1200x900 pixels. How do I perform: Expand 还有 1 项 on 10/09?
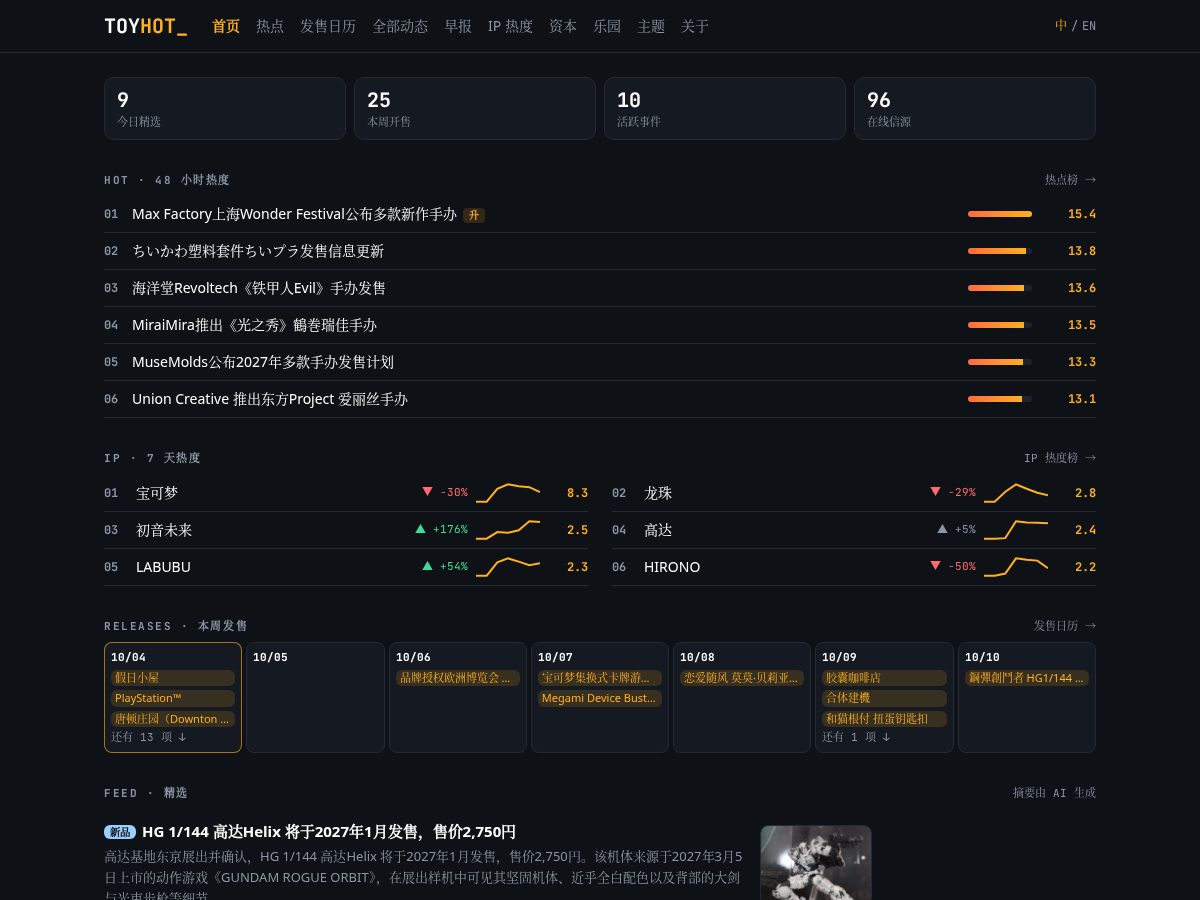(x=856, y=737)
